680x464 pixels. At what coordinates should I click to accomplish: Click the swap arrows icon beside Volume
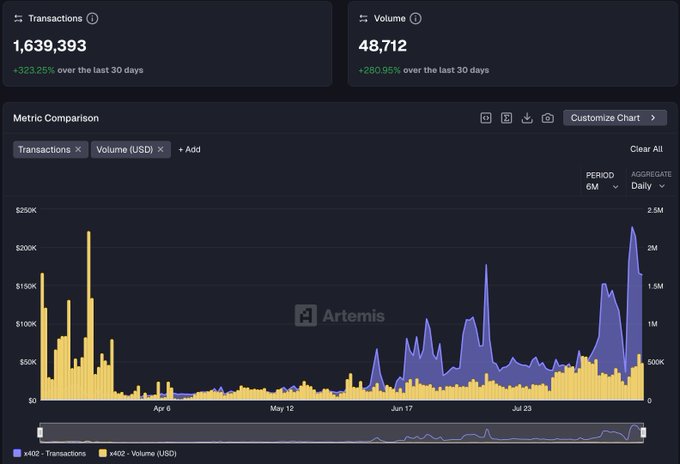(363, 18)
